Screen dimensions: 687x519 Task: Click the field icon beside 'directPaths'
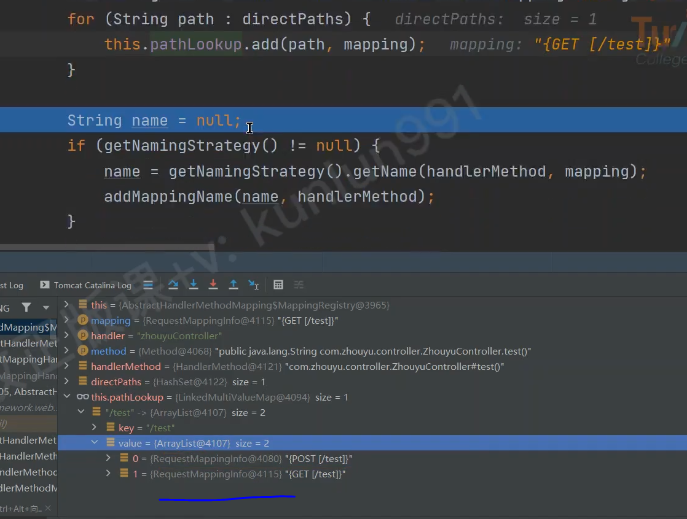pos(83,381)
